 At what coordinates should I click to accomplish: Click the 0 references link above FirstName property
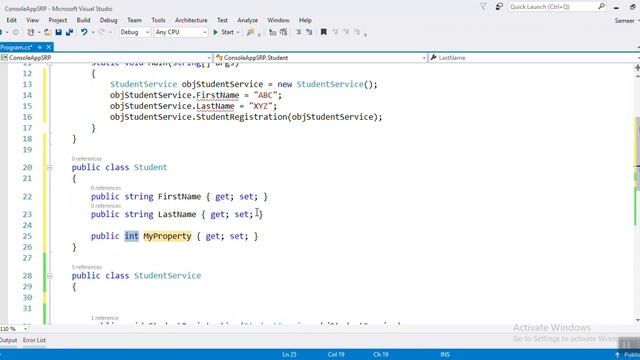pos(106,188)
